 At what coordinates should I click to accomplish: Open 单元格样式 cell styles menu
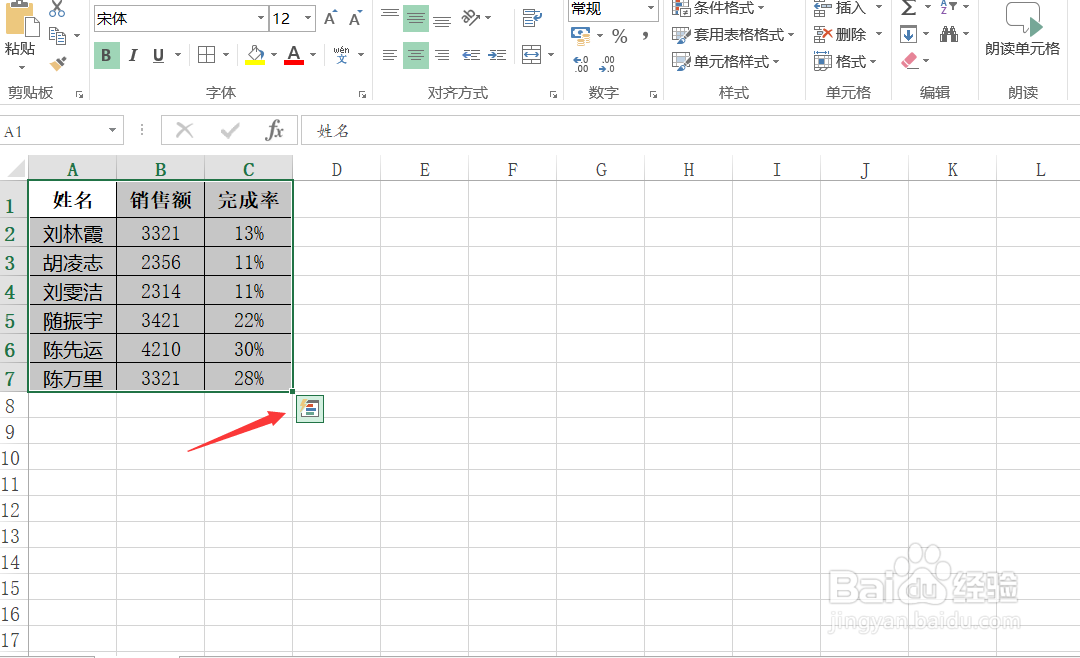725,62
